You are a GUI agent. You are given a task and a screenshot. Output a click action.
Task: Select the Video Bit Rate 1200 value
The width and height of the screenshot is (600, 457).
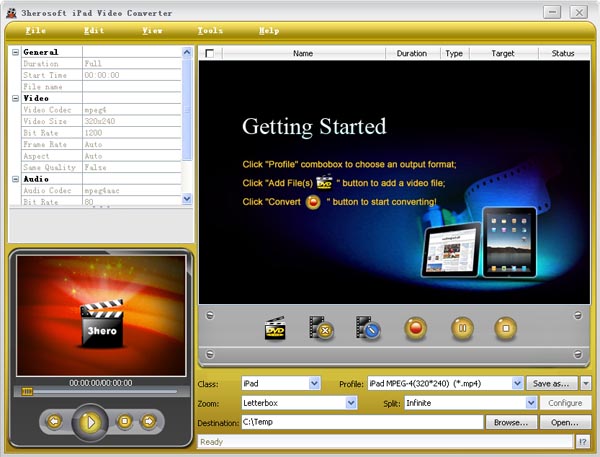click(132, 133)
